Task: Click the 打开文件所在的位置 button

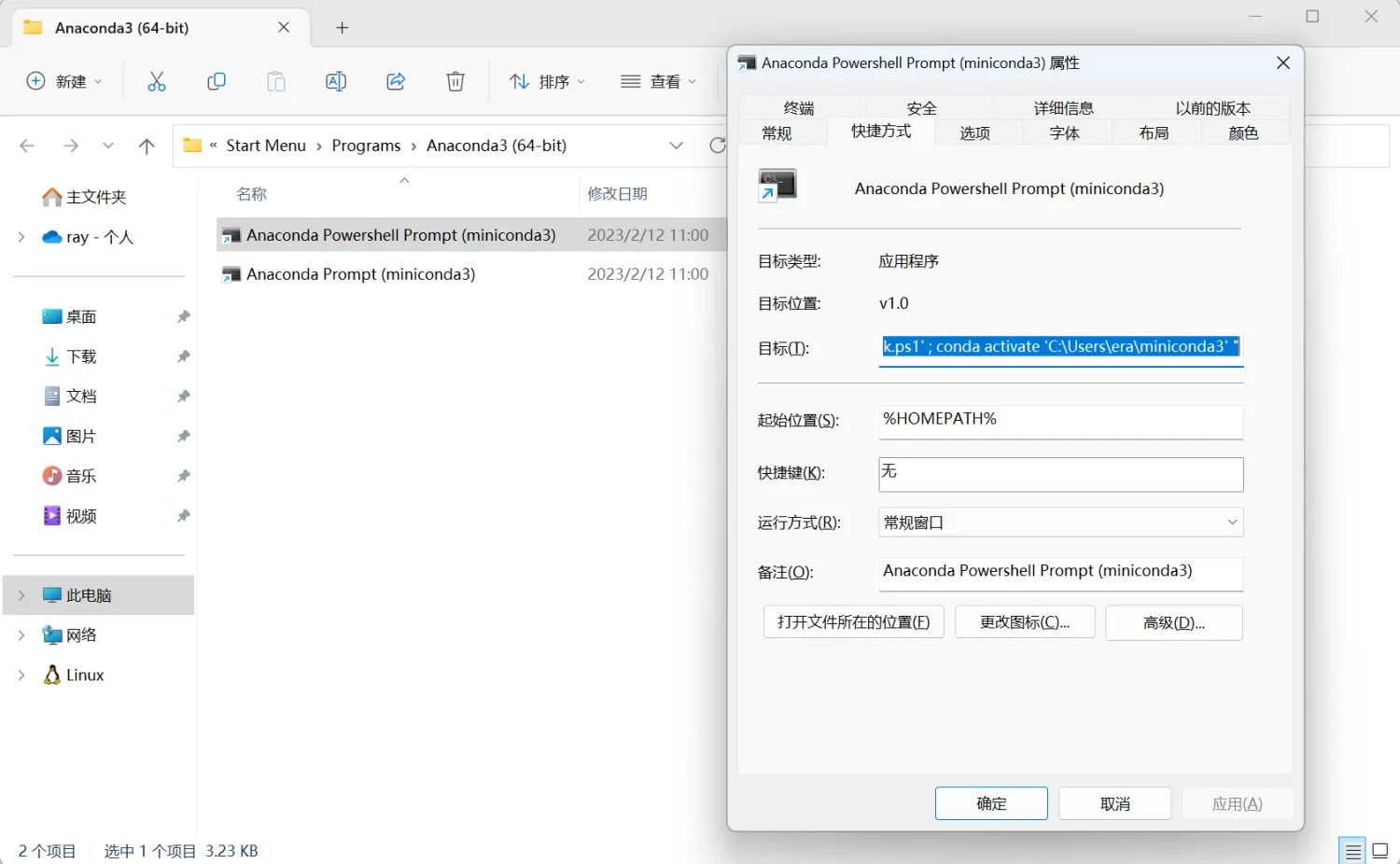Action: coord(853,621)
